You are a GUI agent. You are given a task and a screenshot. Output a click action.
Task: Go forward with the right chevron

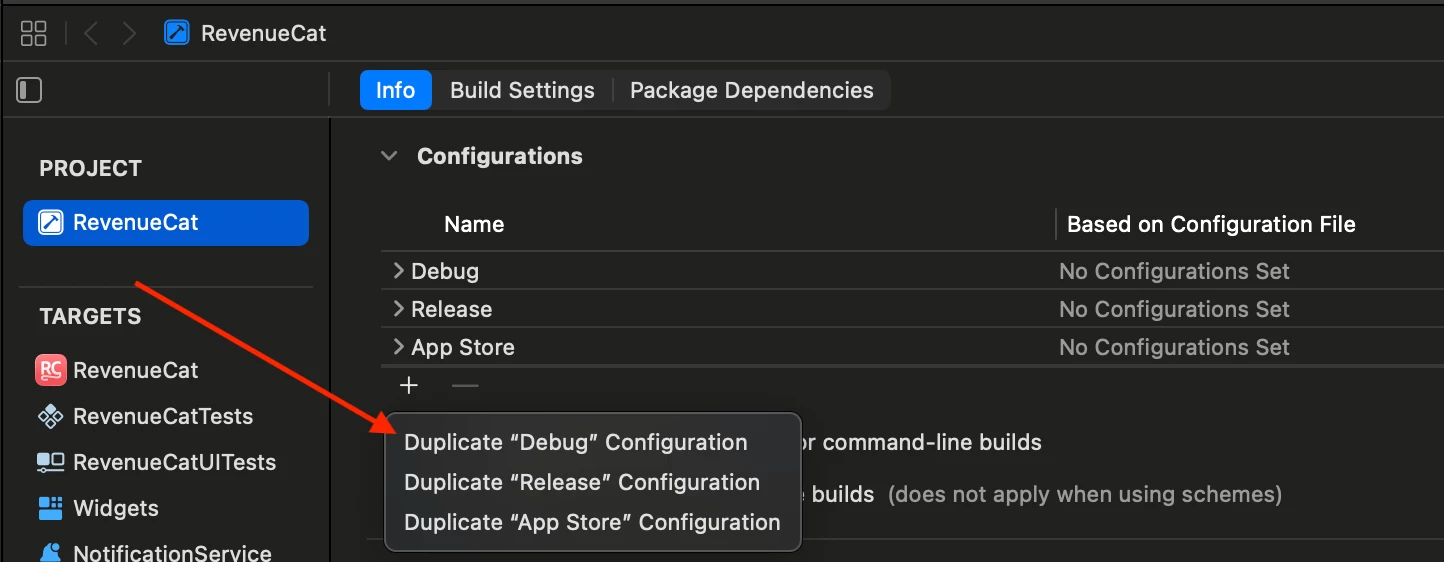[129, 33]
